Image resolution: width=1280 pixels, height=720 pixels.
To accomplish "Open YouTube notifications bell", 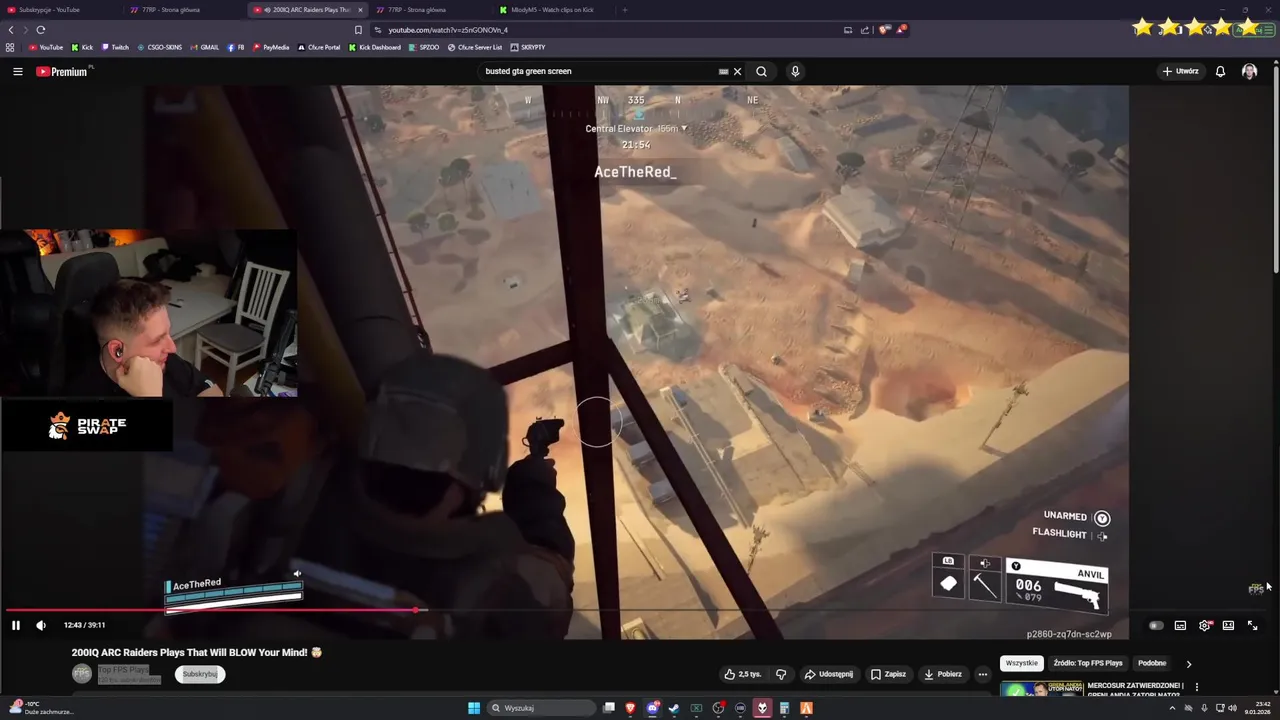I will pos(1220,71).
